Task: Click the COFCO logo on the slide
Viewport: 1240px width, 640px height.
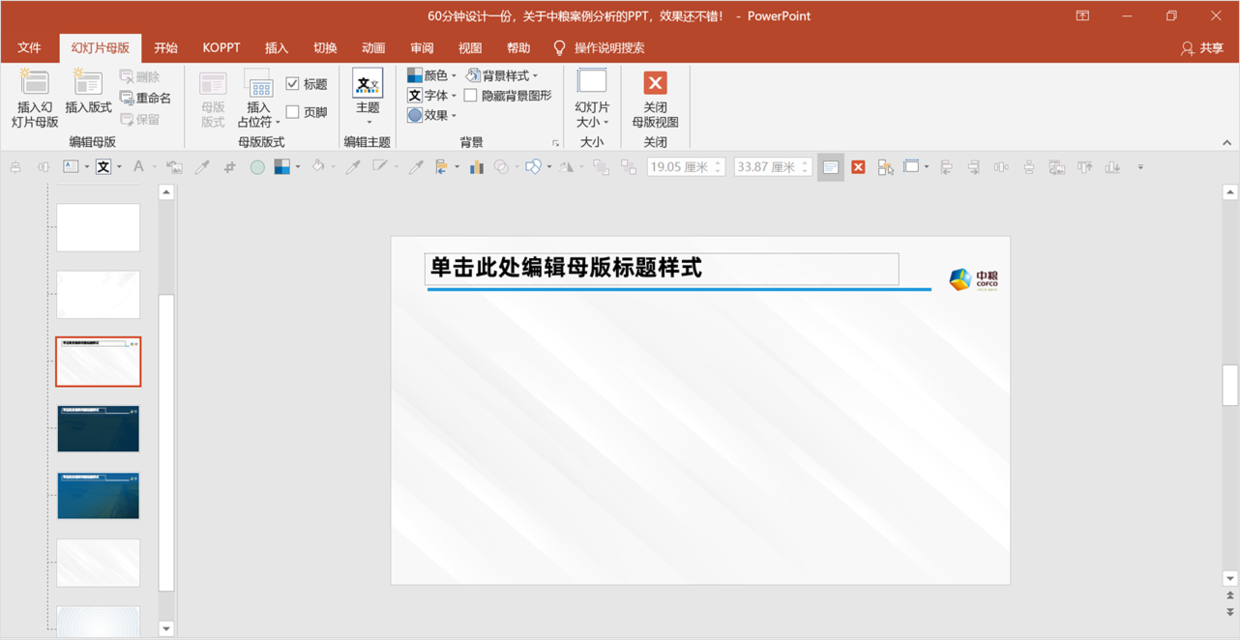Action: [974, 279]
